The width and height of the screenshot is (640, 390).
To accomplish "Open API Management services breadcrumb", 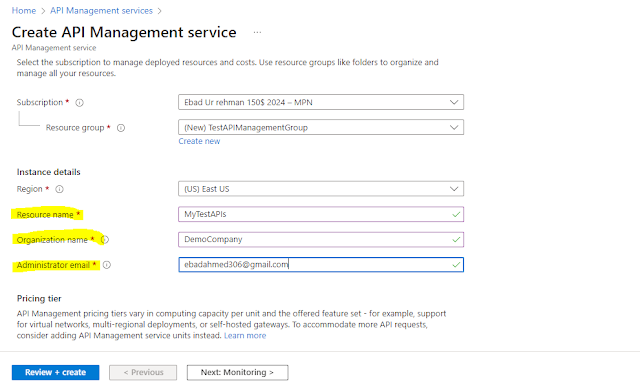I will coord(101,11).
